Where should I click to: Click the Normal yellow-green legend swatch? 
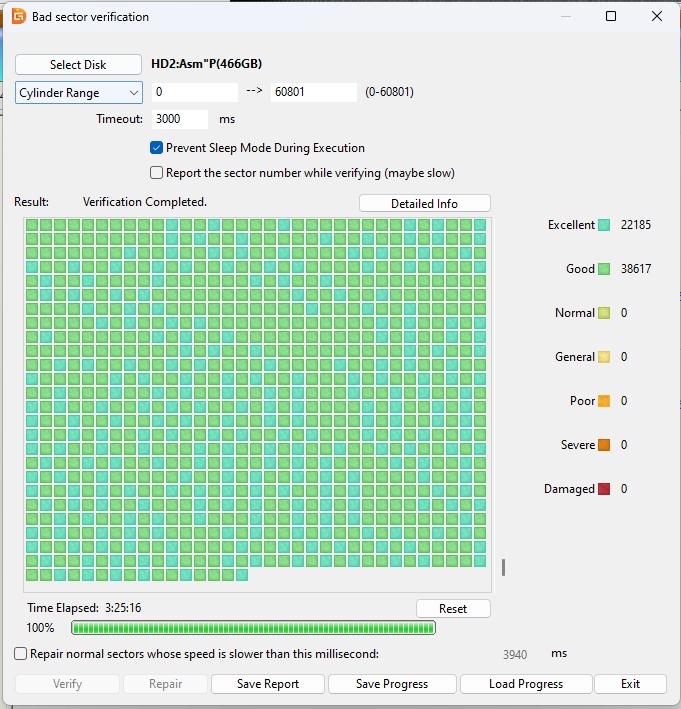(604, 313)
